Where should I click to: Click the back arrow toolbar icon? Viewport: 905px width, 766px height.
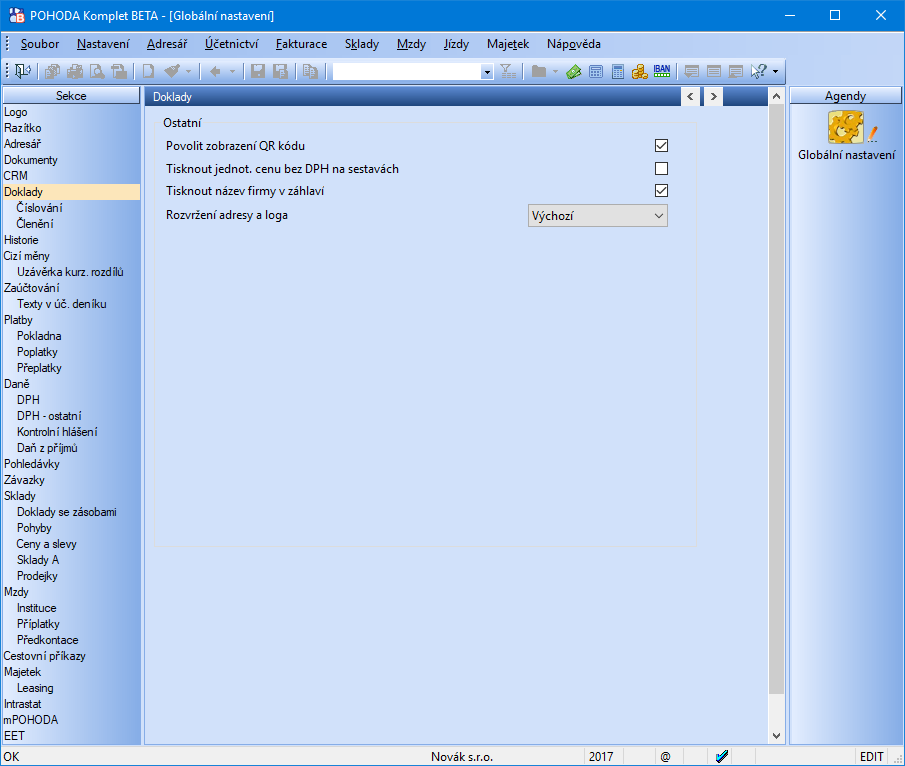(x=215, y=71)
